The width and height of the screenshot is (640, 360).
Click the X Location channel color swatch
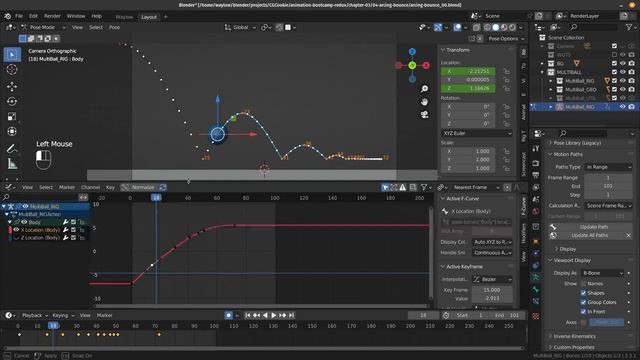point(10,230)
